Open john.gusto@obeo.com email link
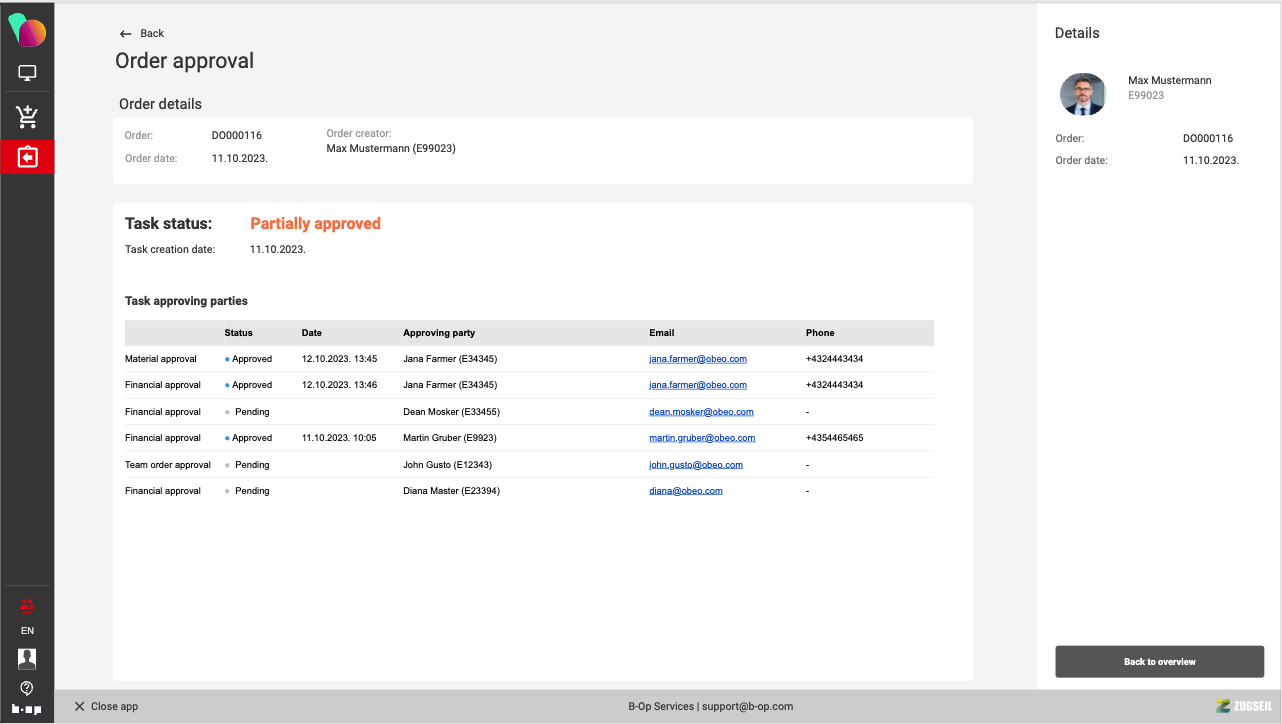The width and height of the screenshot is (1282, 724). (695, 465)
